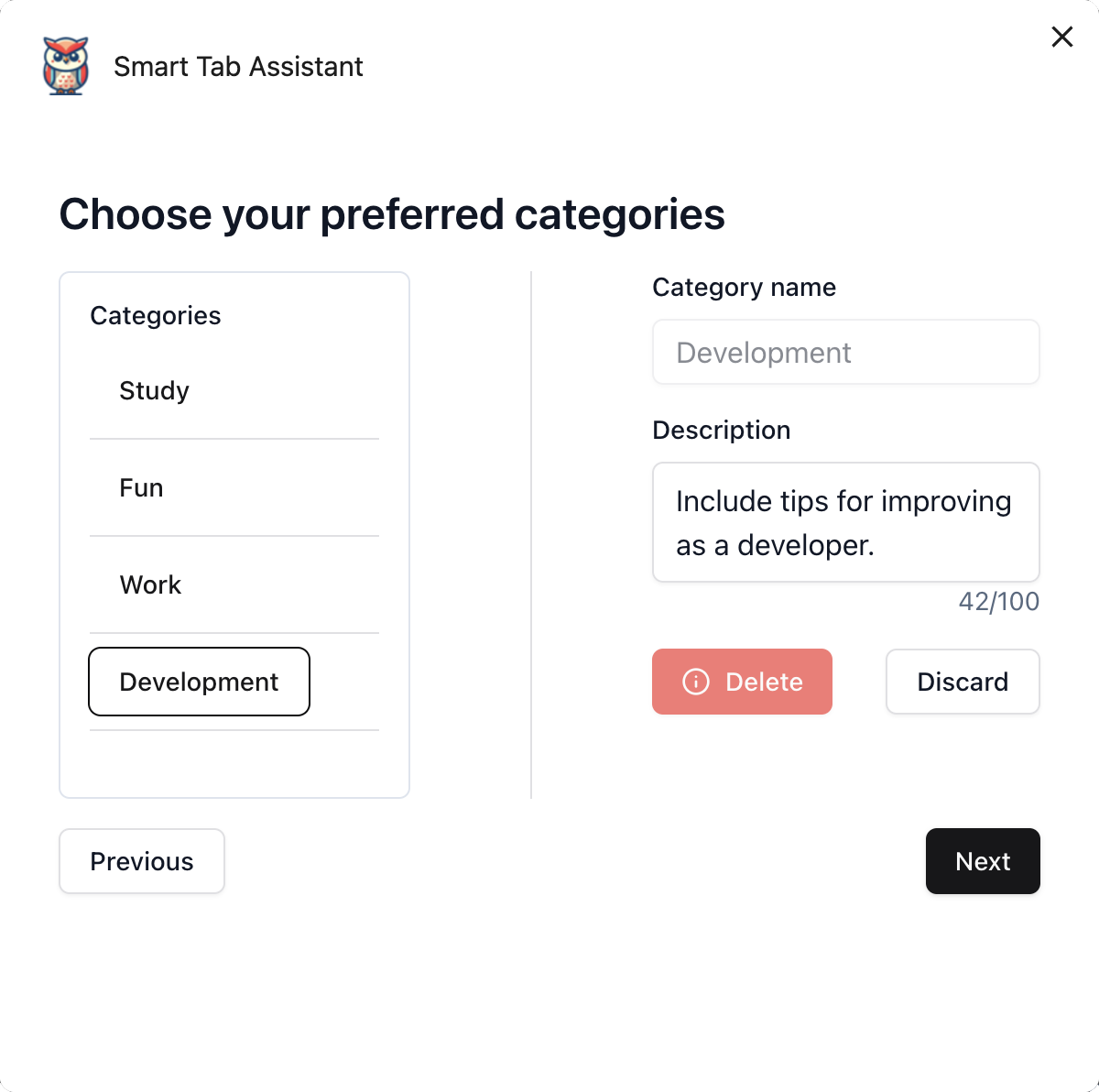This screenshot has width=1099, height=1092.
Task: Select the Work category
Action: (234, 584)
